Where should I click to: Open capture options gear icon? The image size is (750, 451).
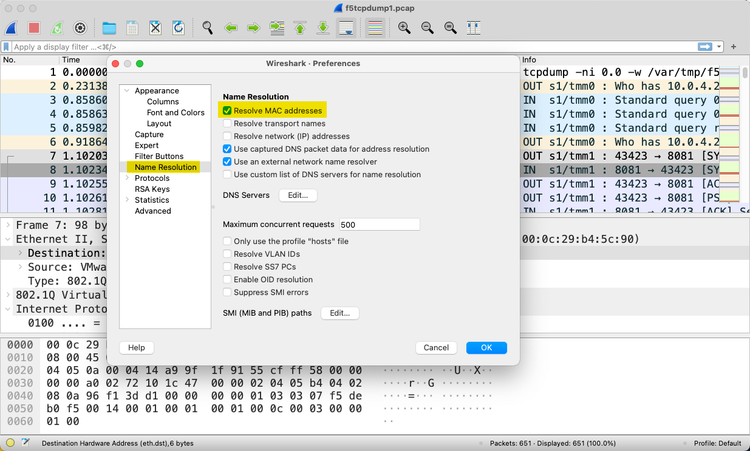[80, 27]
